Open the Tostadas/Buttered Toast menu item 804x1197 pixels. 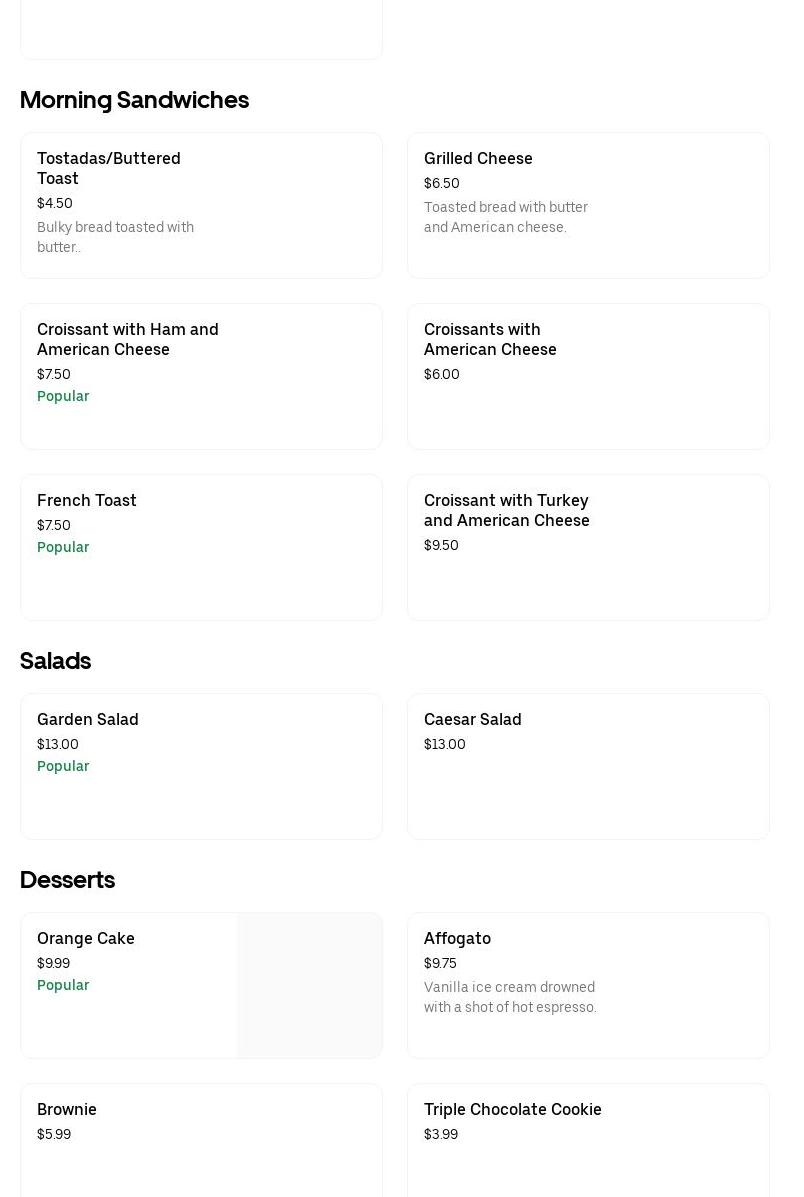coord(109,168)
